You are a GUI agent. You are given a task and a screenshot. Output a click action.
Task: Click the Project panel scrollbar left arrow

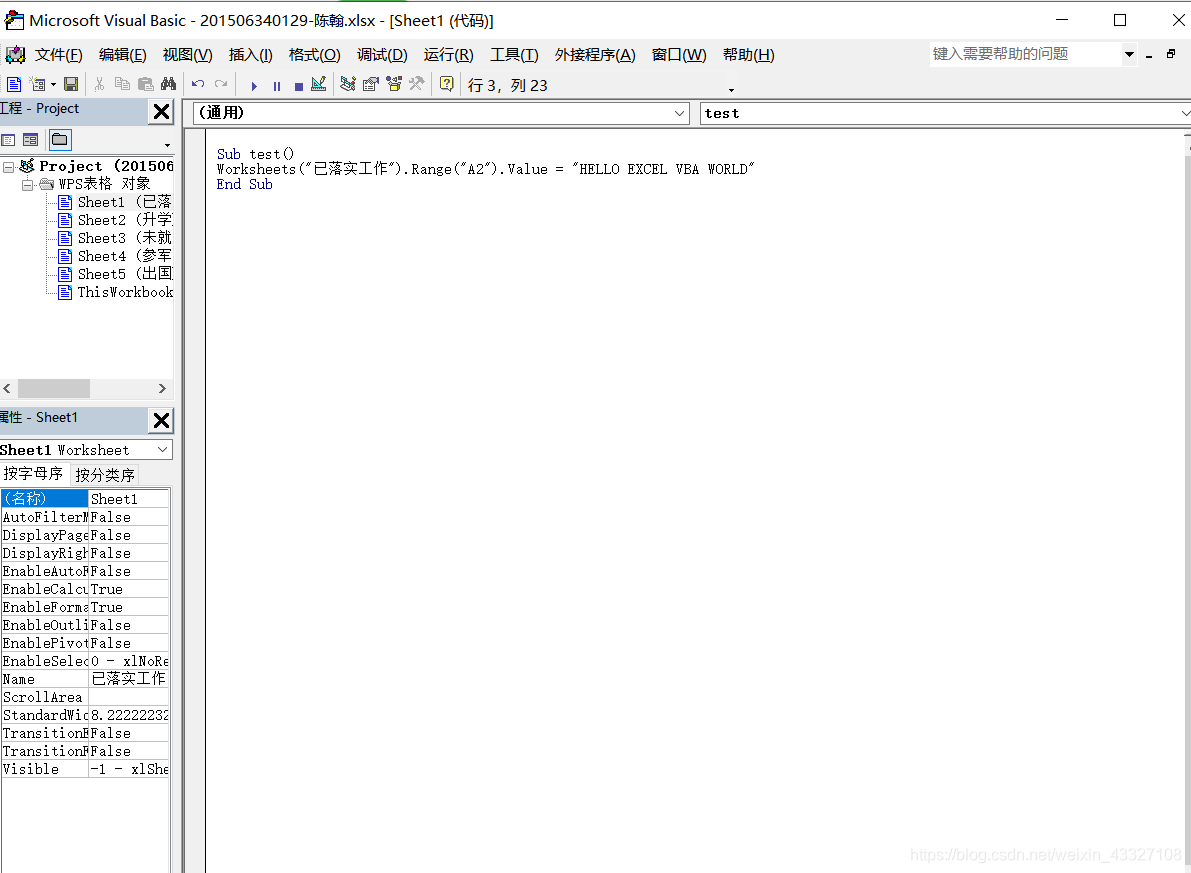click(x=7, y=388)
